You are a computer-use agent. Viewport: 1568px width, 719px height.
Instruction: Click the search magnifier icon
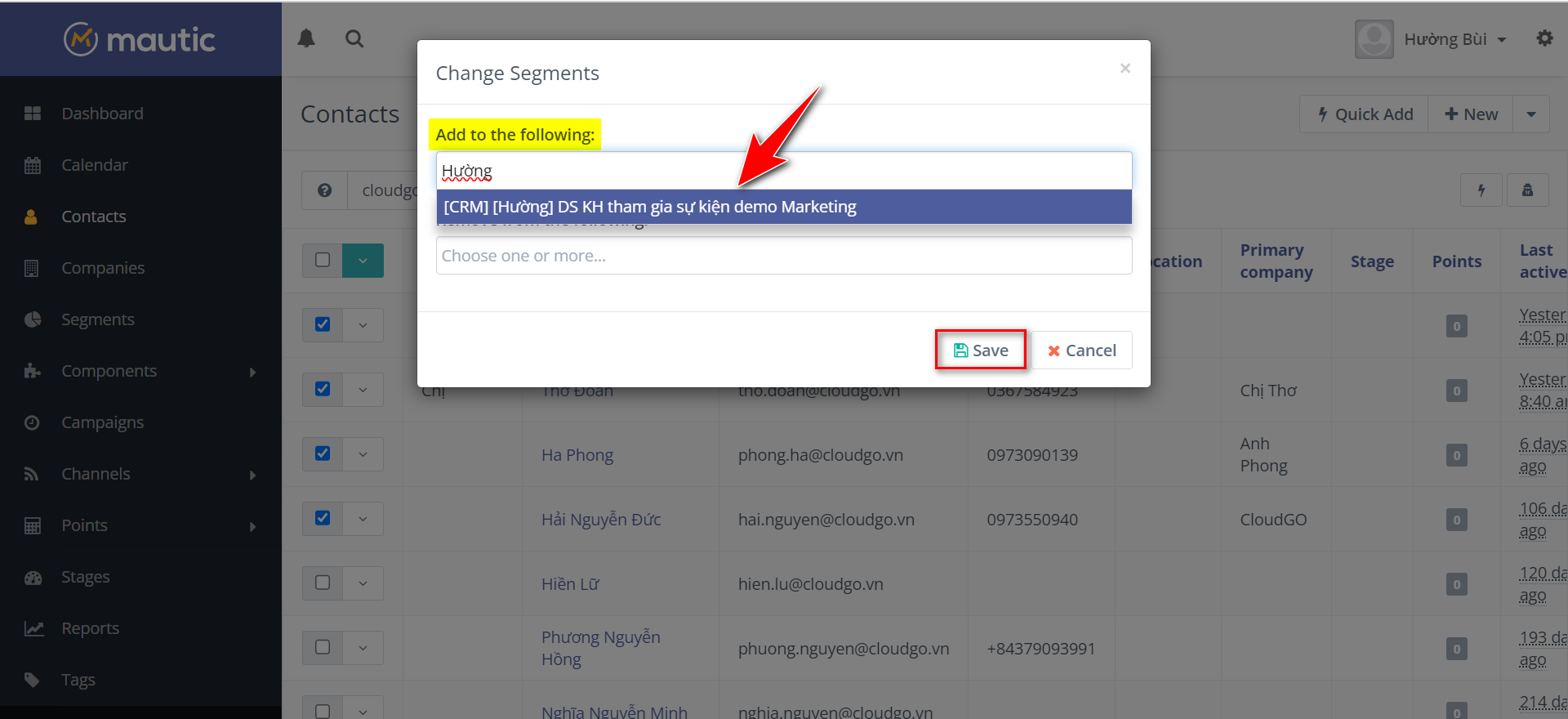point(354,38)
